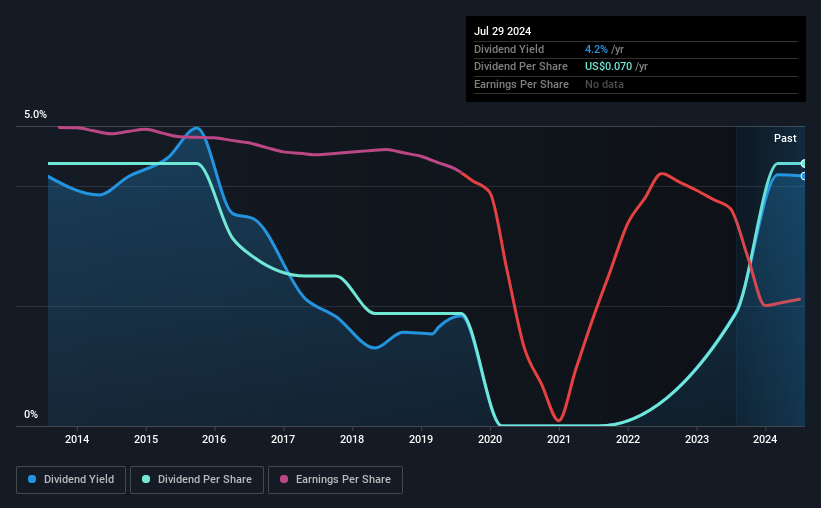Click the 2015 x-axis label
Viewport: 821px width, 508px height.
[146, 439]
